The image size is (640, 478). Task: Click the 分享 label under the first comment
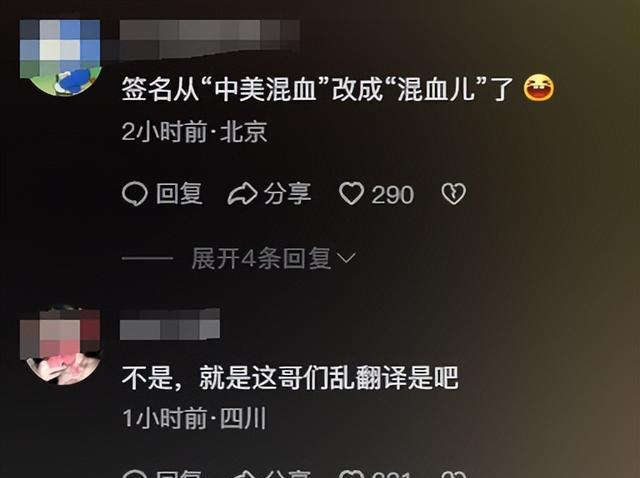pyautogui.click(x=287, y=193)
